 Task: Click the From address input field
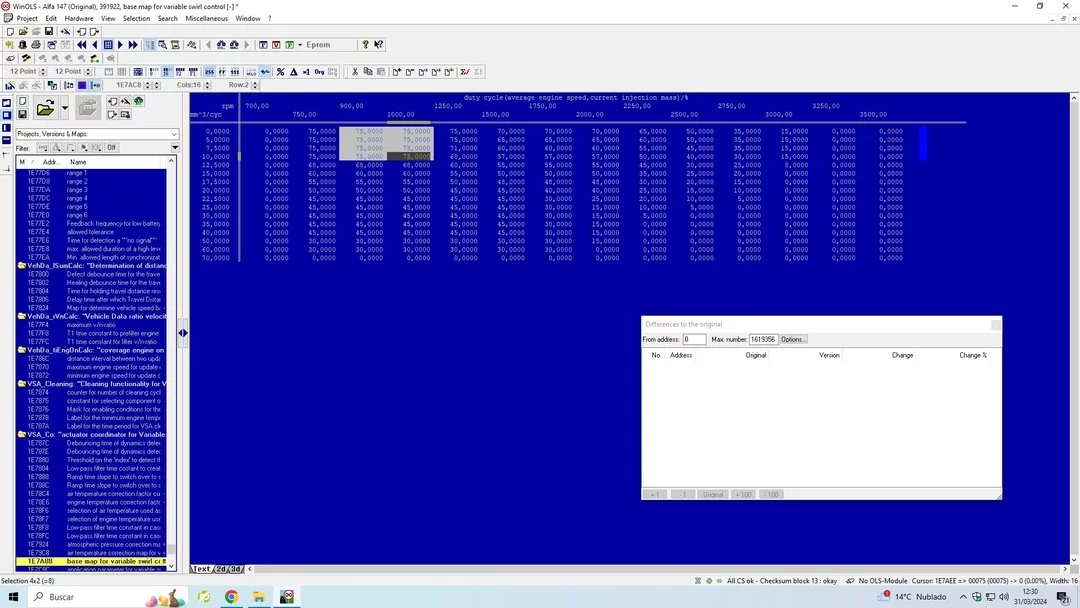(694, 339)
